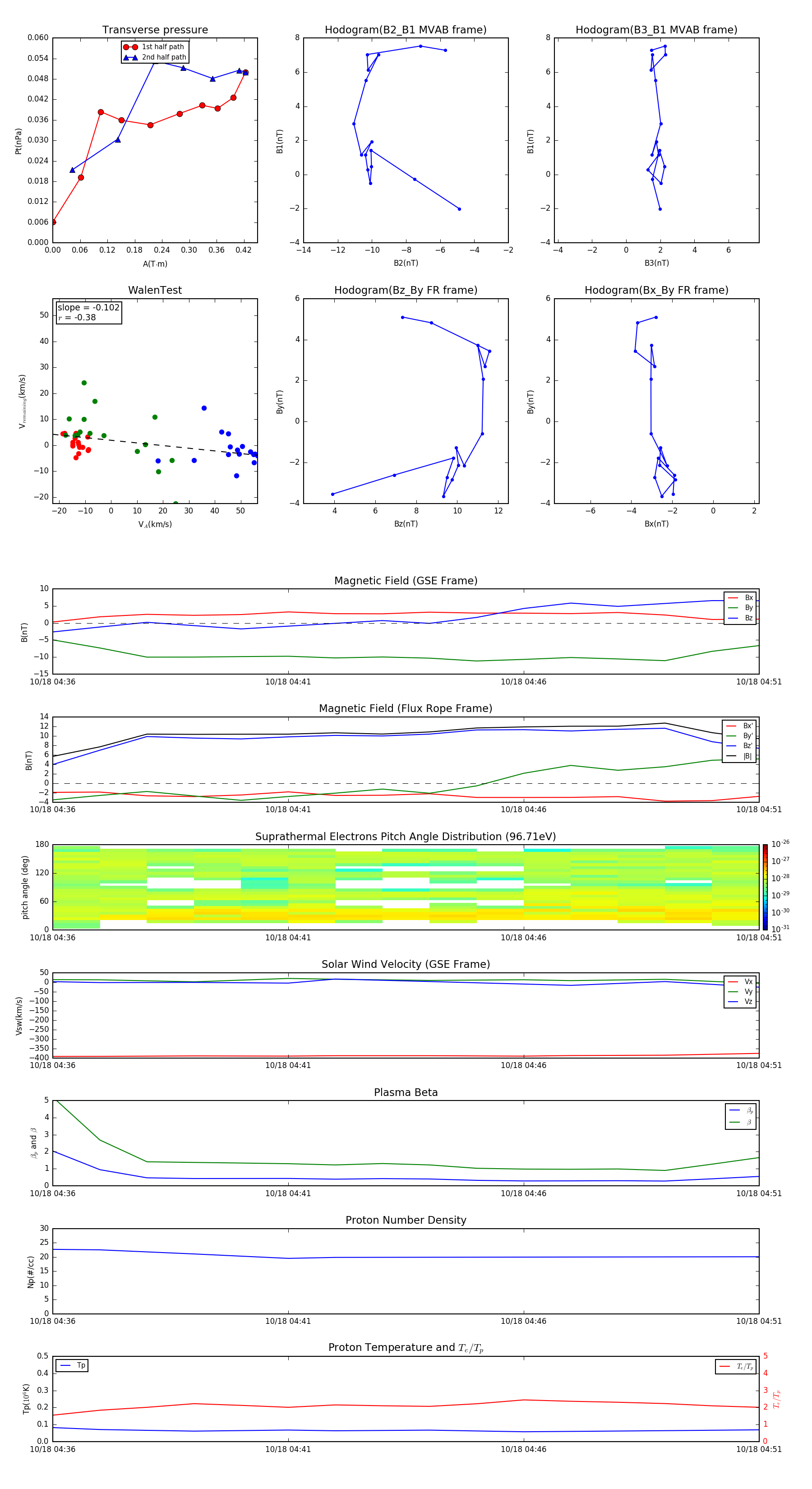Click the '1st half path' legend entry

point(154,47)
